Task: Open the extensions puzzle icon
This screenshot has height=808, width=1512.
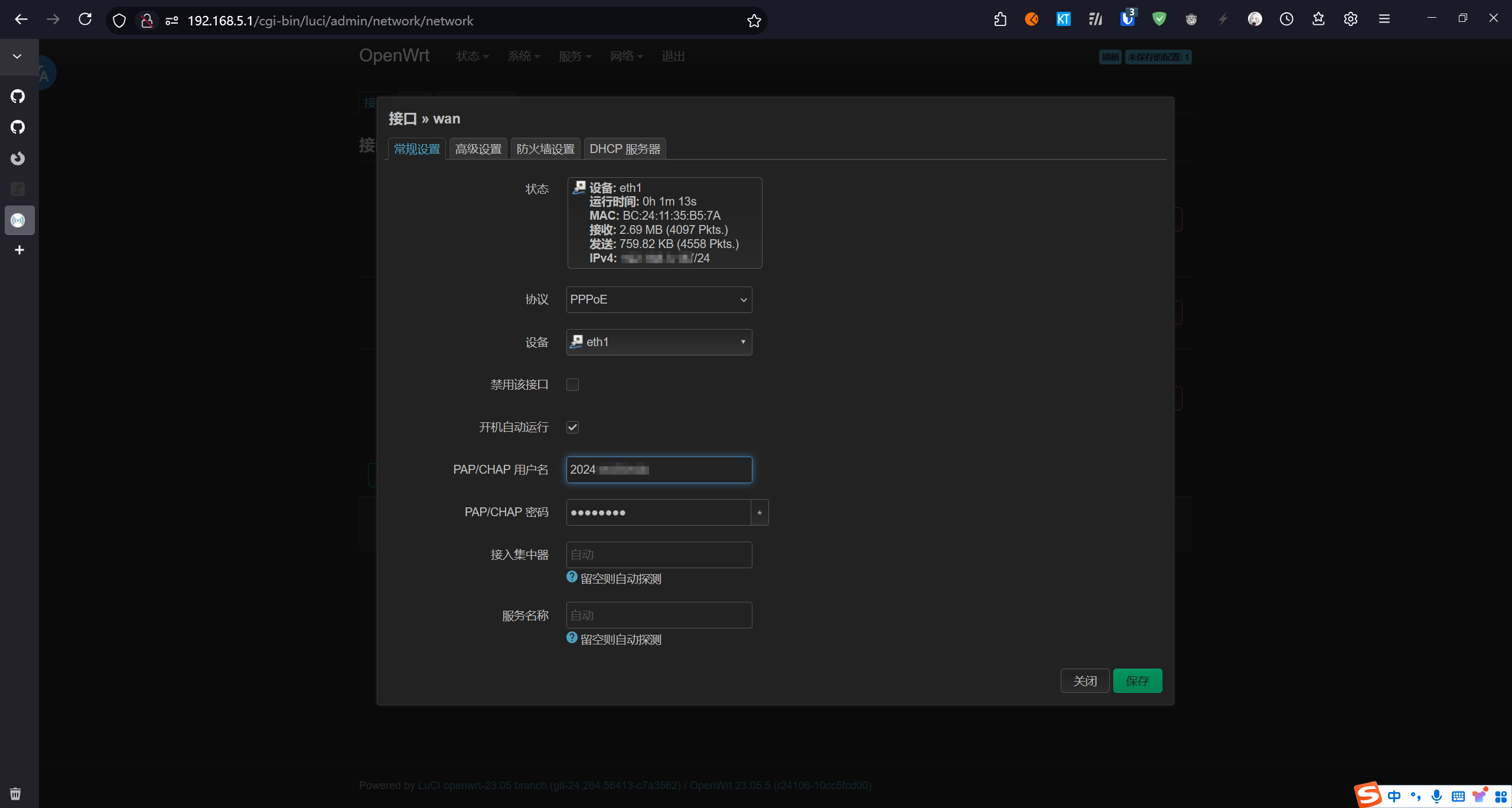Action: coord(1000,19)
